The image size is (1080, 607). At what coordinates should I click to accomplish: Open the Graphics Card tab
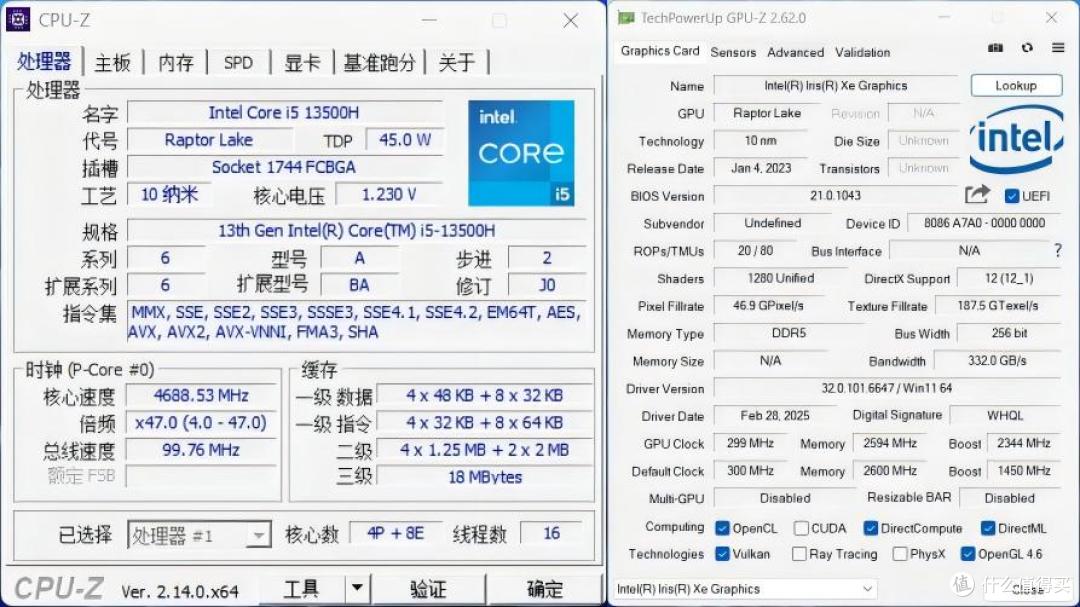(659, 51)
